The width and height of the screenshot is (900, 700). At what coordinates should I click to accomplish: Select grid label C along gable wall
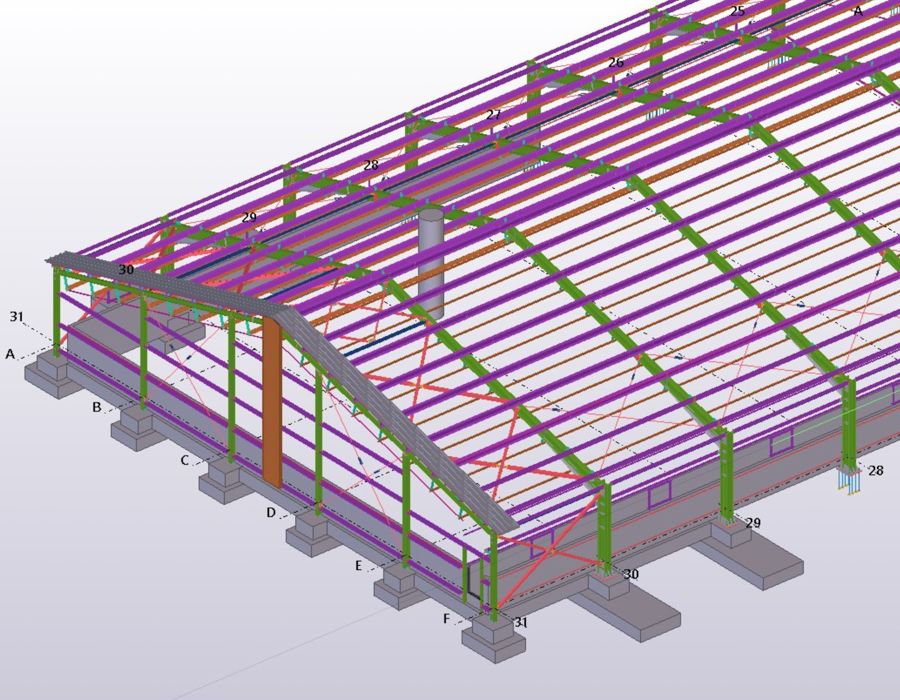tap(185, 460)
